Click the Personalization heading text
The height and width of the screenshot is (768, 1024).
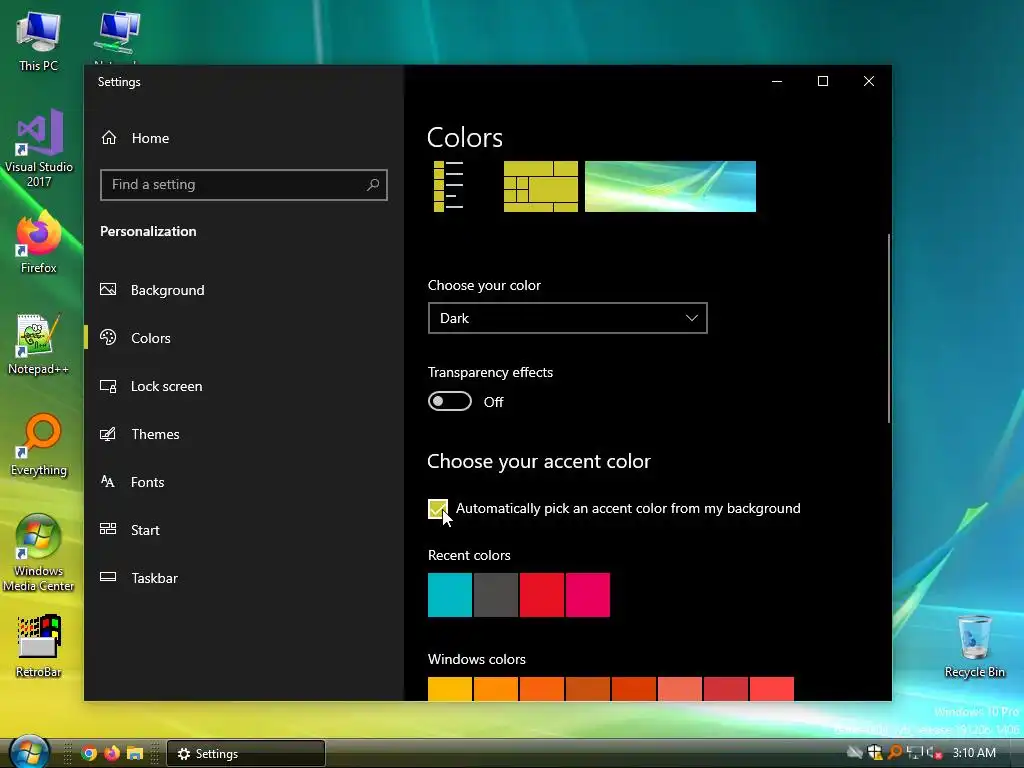tap(148, 231)
